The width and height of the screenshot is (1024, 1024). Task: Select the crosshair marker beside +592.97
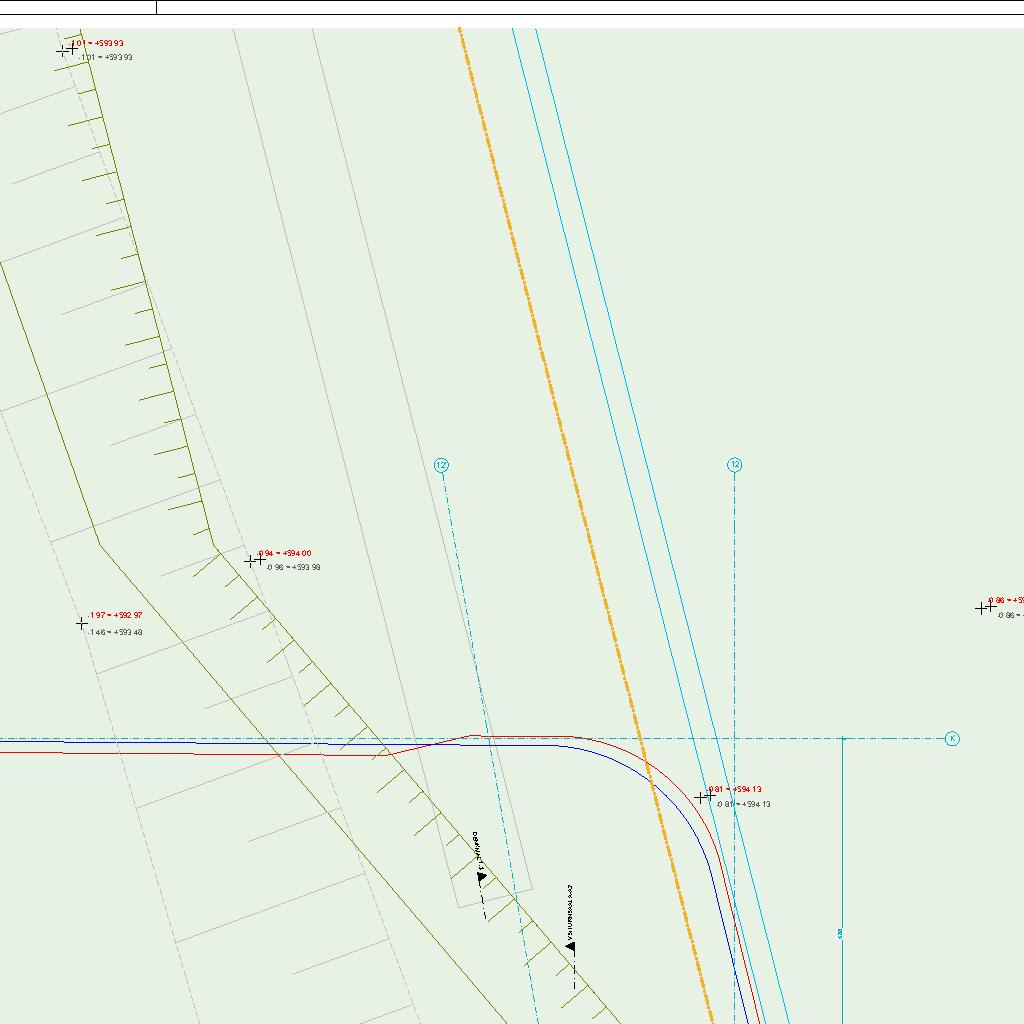[x=82, y=623]
